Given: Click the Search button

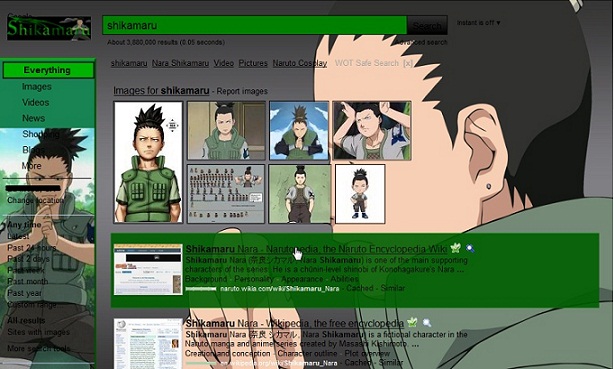Looking at the screenshot, I should tap(427, 25).
